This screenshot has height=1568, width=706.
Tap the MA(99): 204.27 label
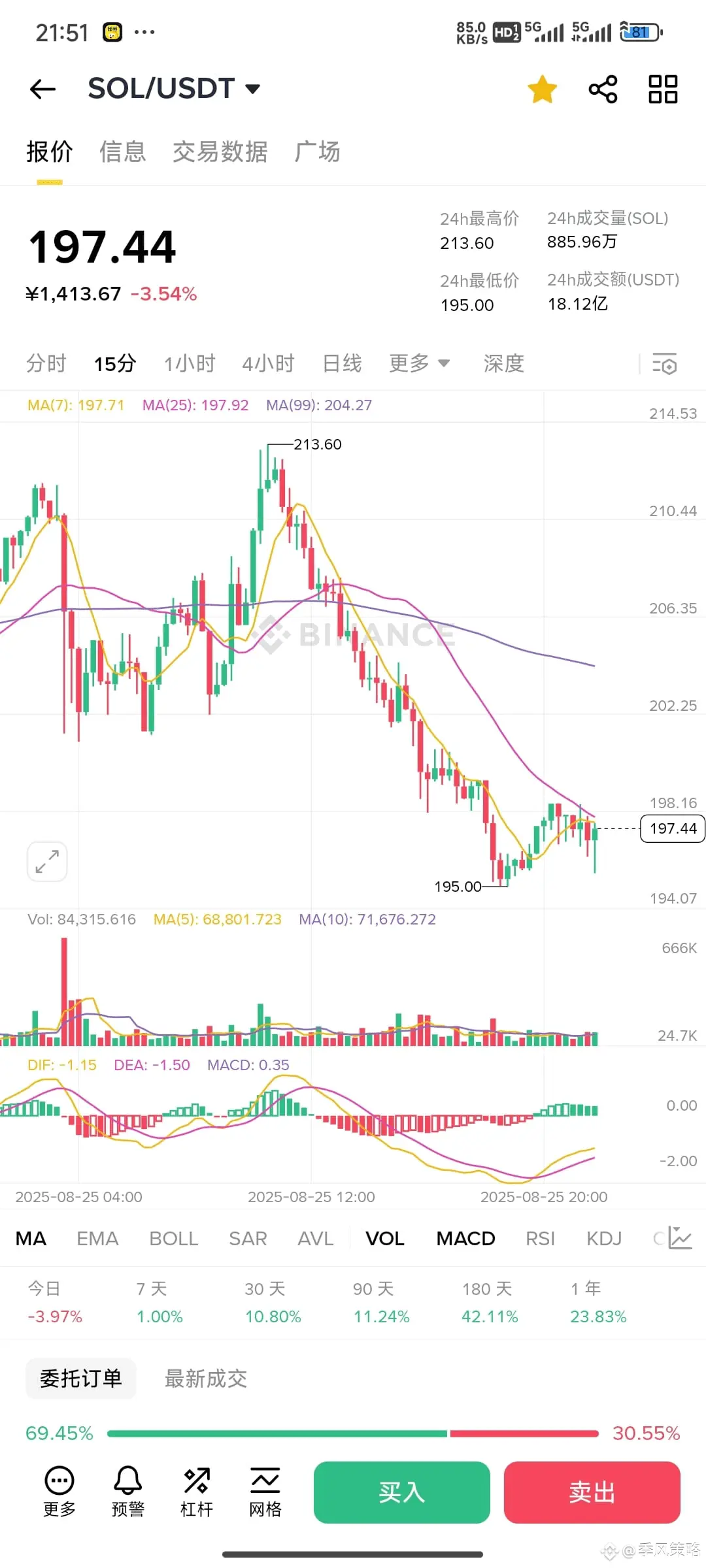319,405
